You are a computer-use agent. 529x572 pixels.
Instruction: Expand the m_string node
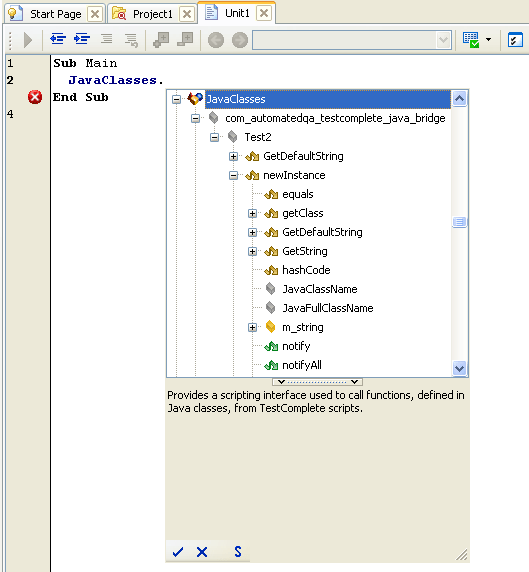(x=252, y=327)
